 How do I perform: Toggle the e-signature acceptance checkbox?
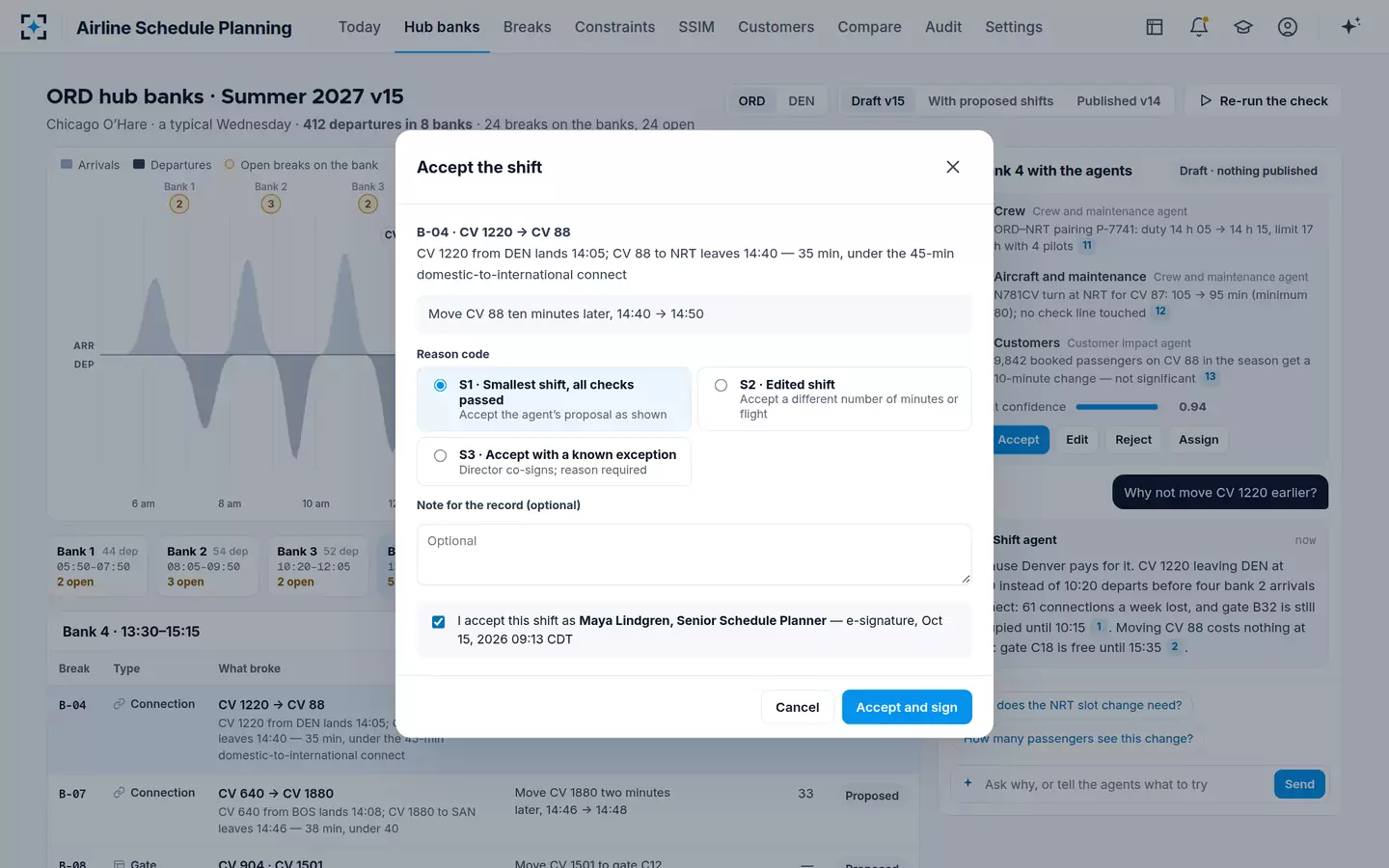[x=439, y=622]
